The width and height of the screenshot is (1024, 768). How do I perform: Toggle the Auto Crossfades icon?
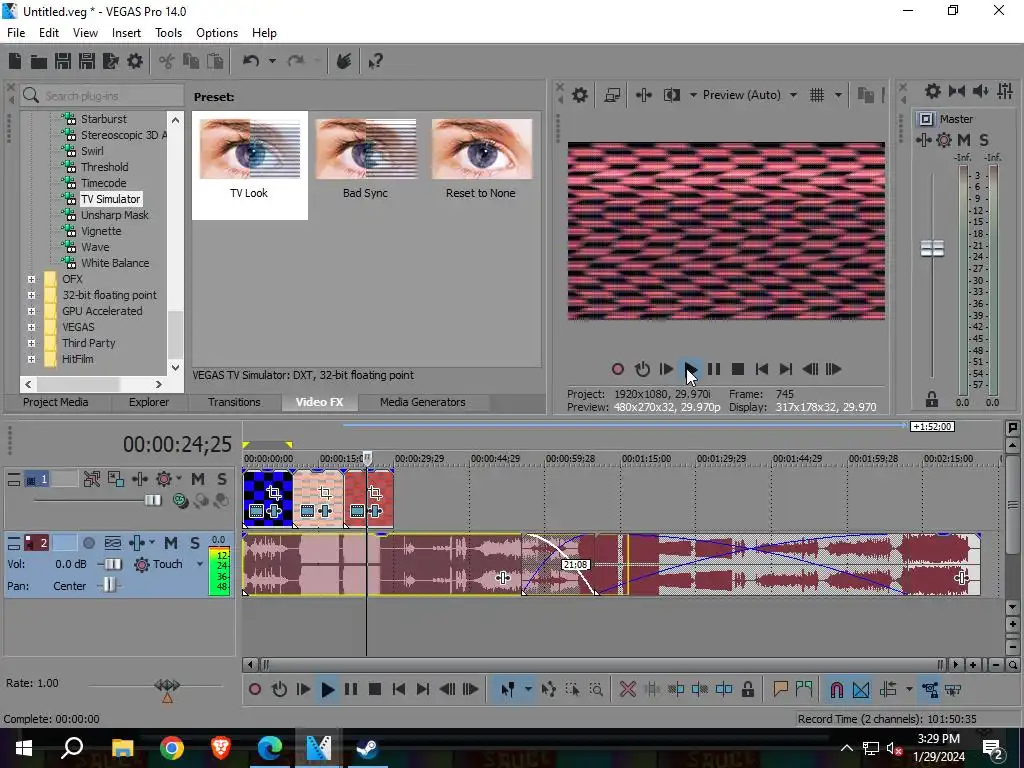861,689
